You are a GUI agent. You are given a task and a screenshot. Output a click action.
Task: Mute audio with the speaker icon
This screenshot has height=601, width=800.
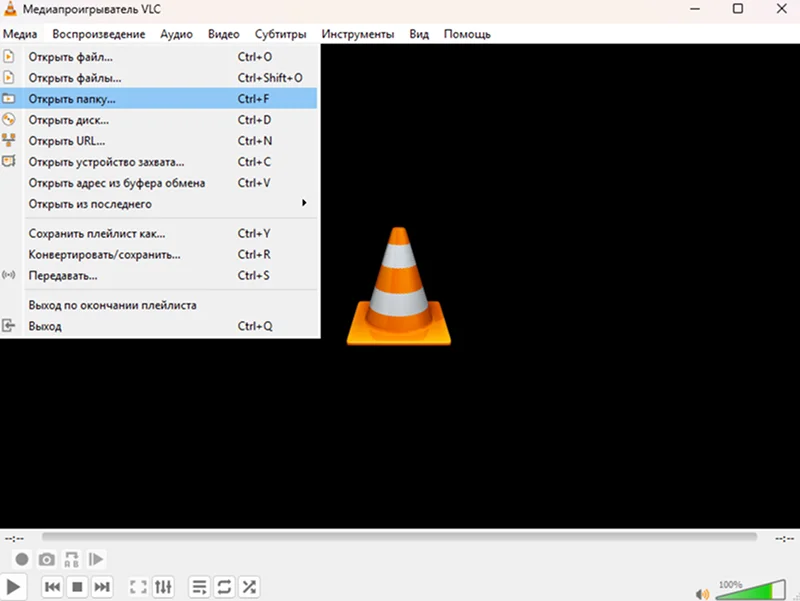[702, 594]
